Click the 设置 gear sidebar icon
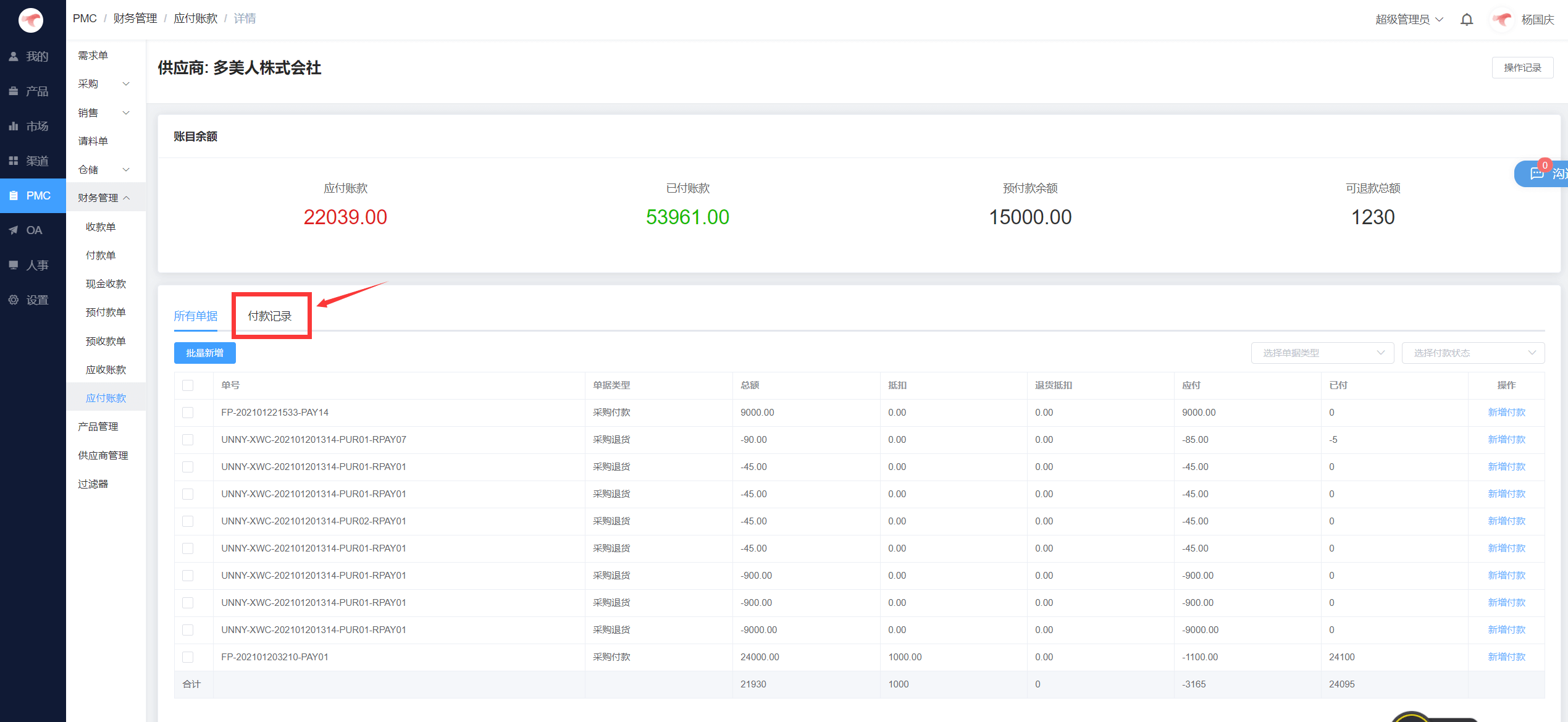 click(x=14, y=300)
